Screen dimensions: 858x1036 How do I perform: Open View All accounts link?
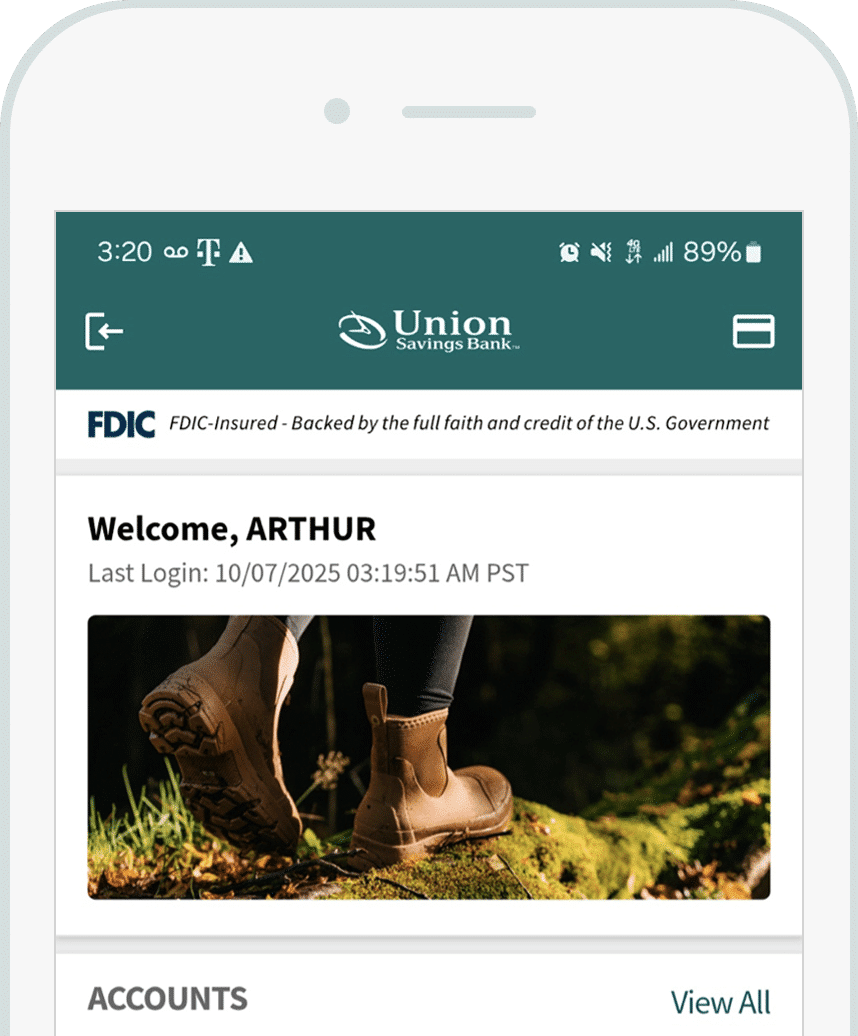(x=721, y=1002)
